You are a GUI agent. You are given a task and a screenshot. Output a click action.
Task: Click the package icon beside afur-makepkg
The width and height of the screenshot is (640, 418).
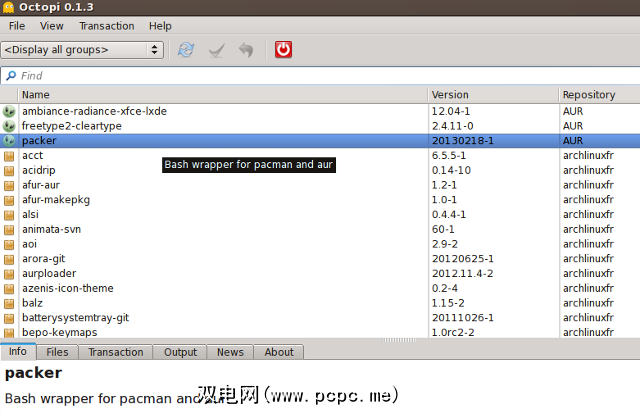click(9, 200)
